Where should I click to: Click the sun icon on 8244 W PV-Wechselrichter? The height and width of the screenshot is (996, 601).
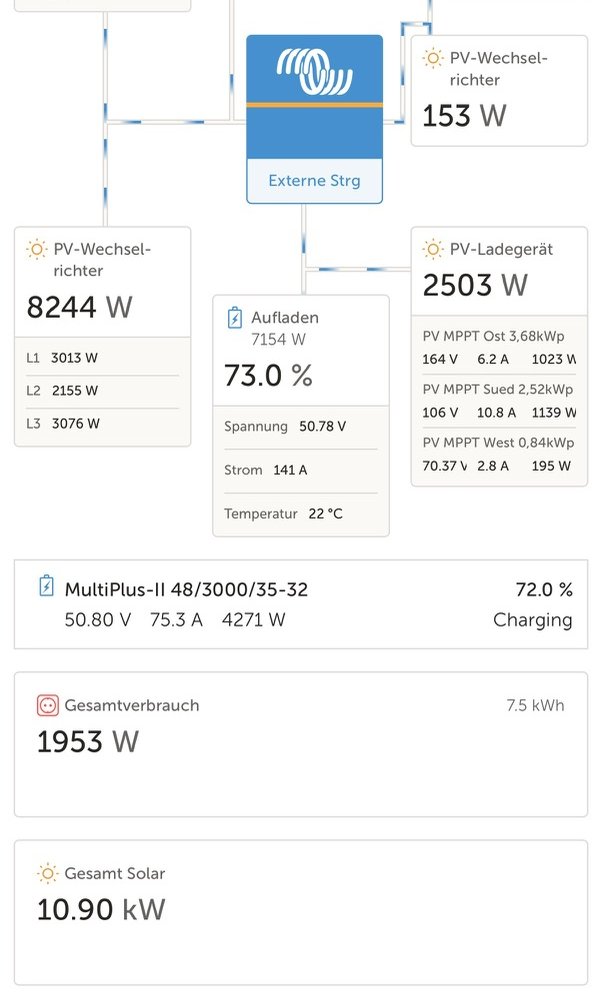pos(36,250)
